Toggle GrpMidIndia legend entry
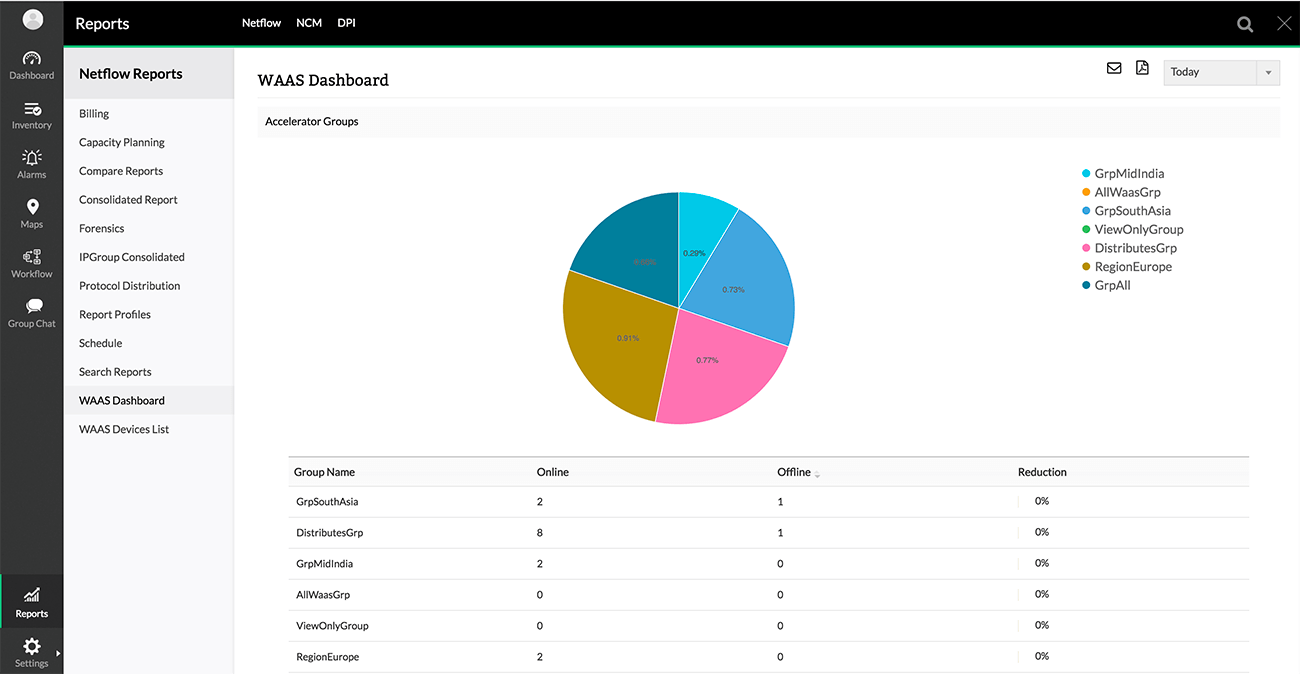The height and width of the screenshot is (674, 1300). (x=1123, y=174)
